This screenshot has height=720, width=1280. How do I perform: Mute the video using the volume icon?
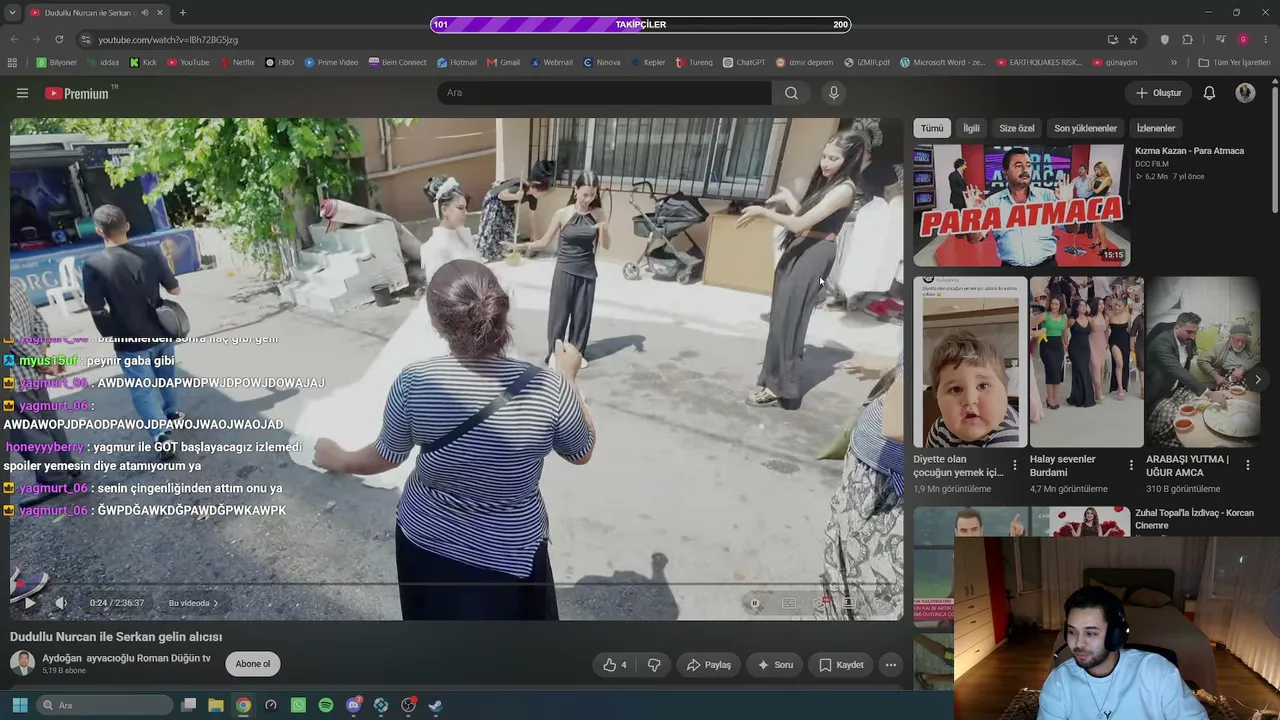[x=61, y=603]
